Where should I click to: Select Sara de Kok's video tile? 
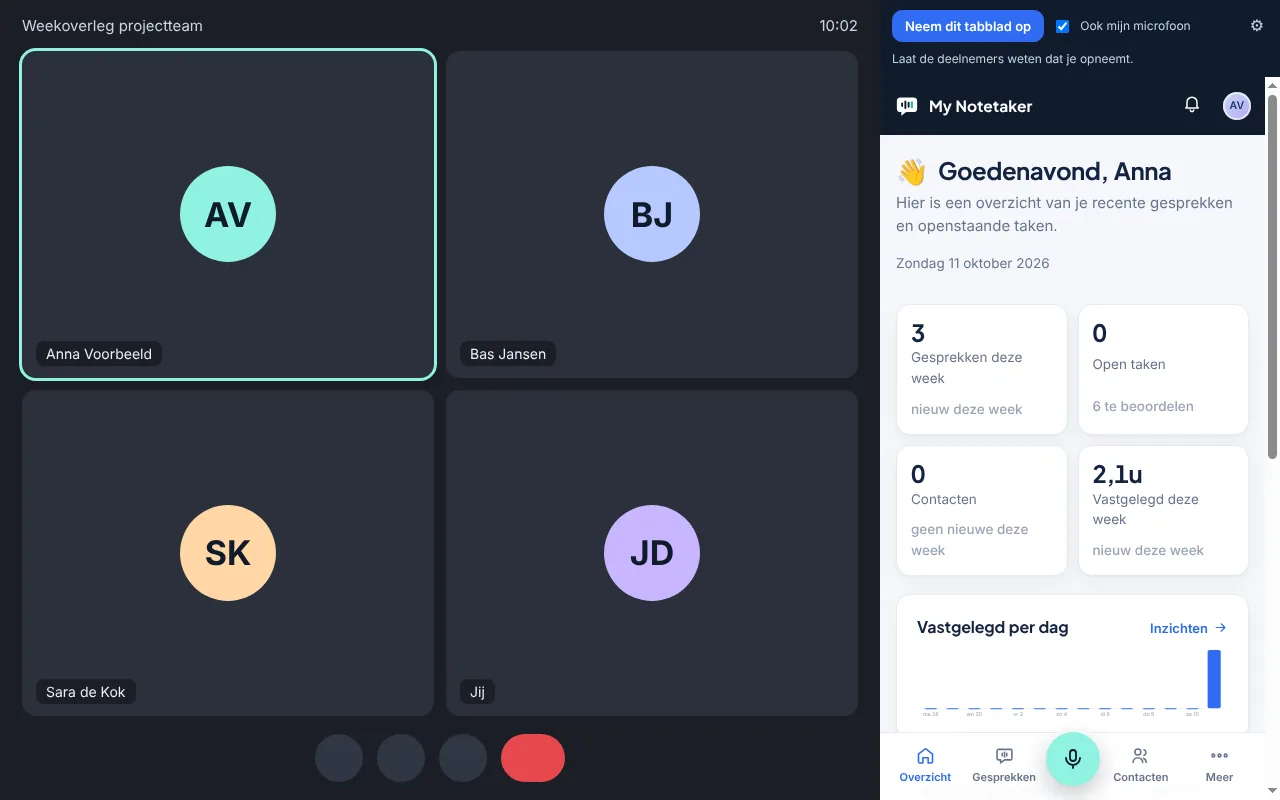(228, 553)
